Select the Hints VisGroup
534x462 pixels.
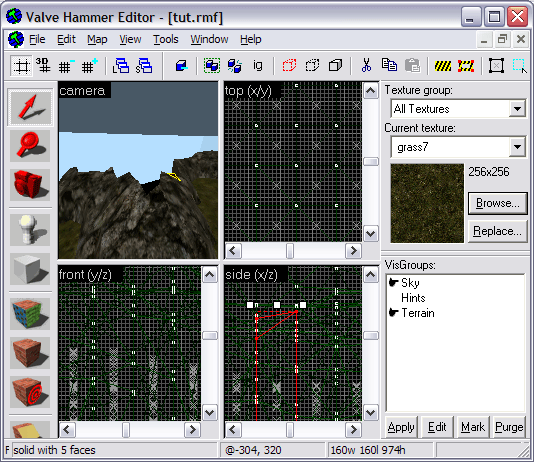point(413,298)
